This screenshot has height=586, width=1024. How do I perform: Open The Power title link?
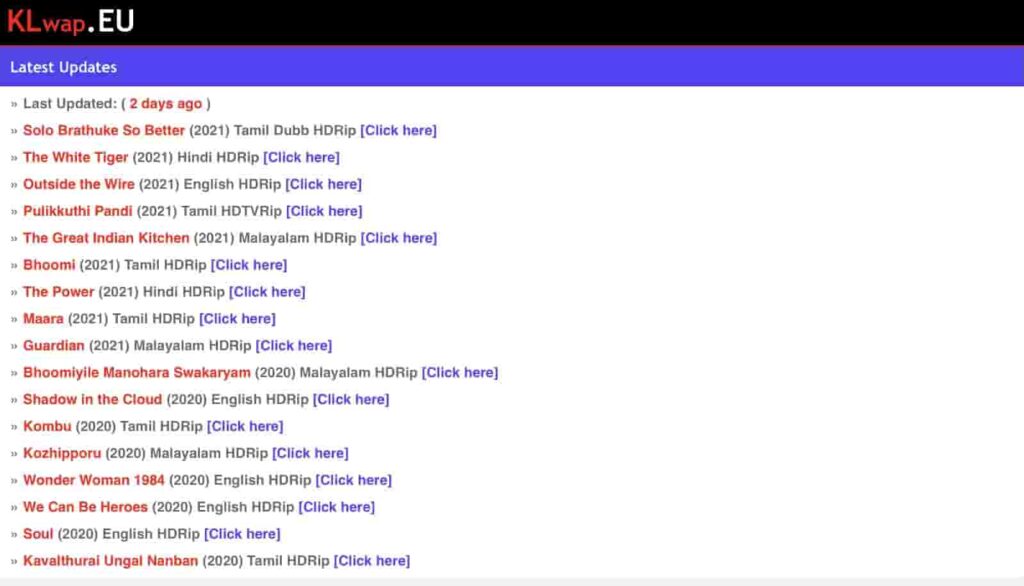[59, 291]
